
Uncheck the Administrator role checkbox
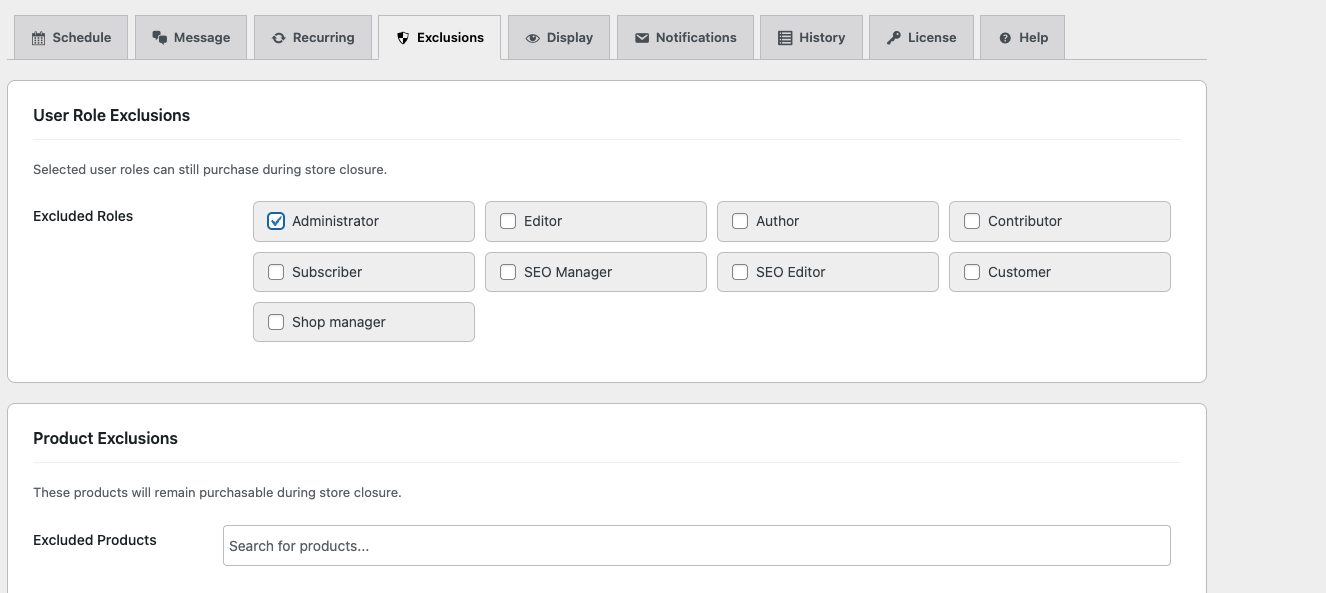click(x=276, y=221)
